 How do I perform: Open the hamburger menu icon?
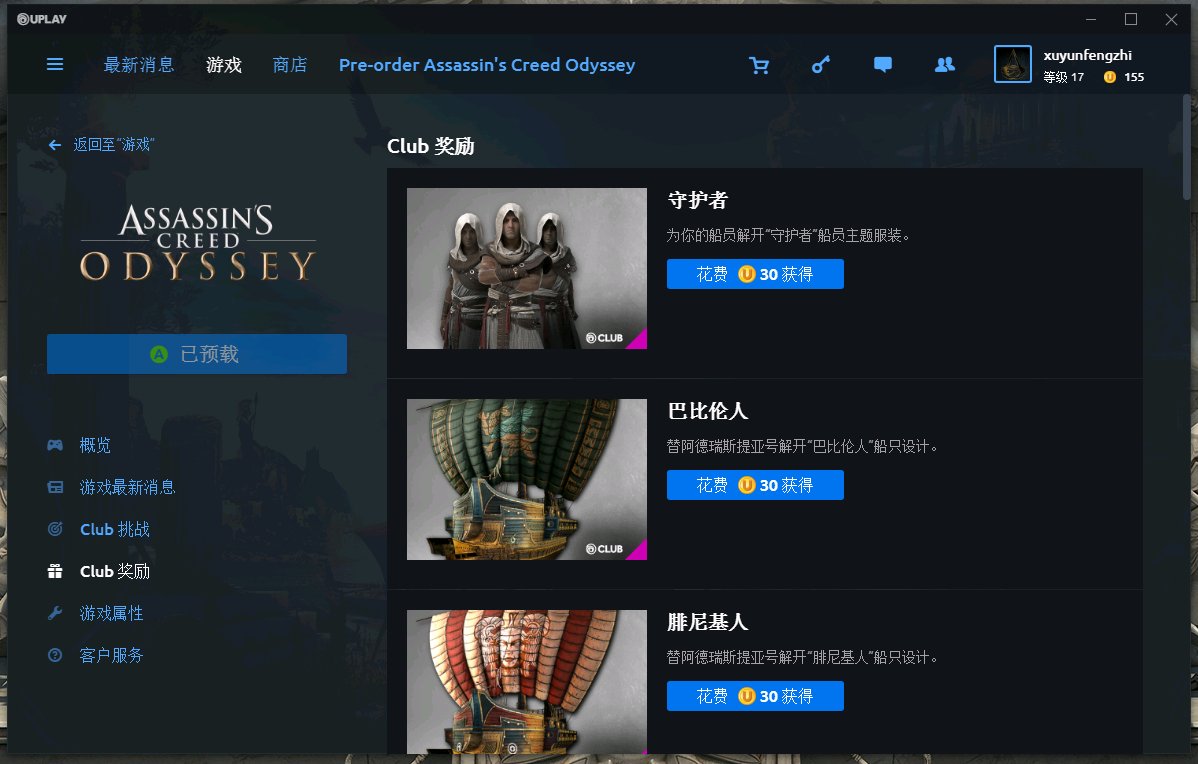point(55,65)
